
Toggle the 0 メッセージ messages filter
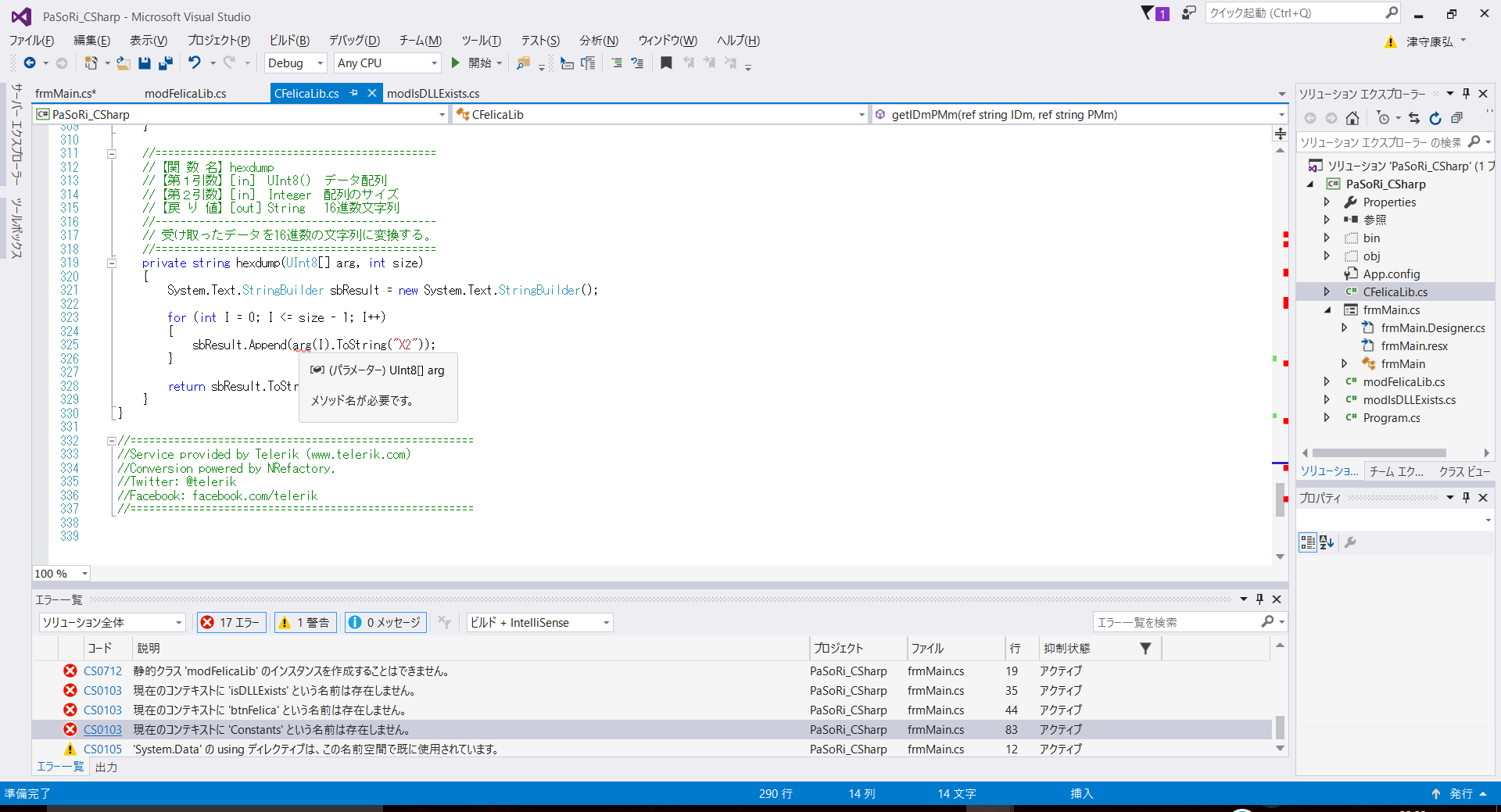[385, 622]
